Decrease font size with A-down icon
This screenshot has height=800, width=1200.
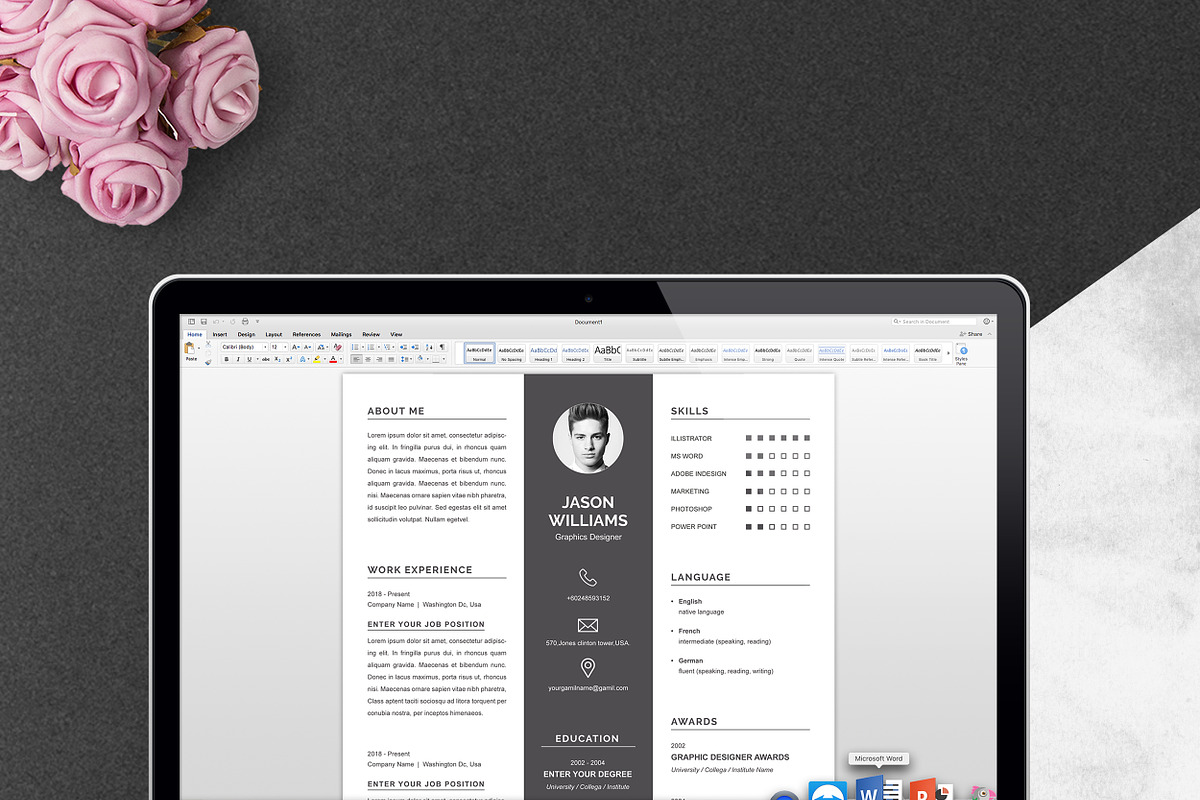coord(308,347)
